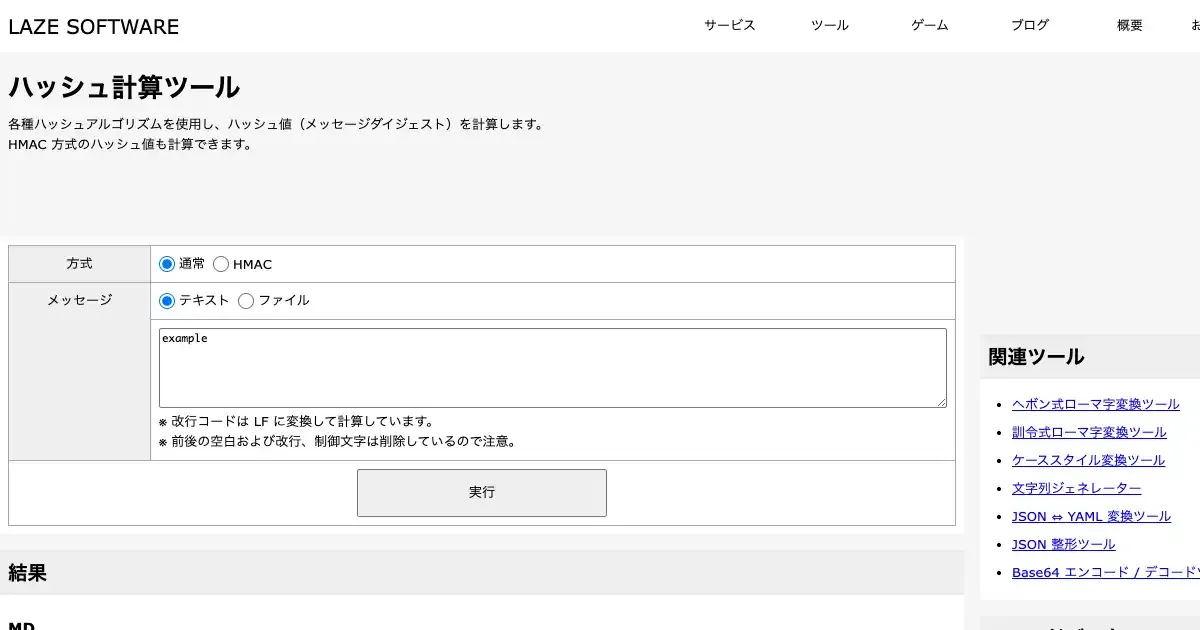
Task: Go to the ゲーム menu item
Action: [929, 26]
